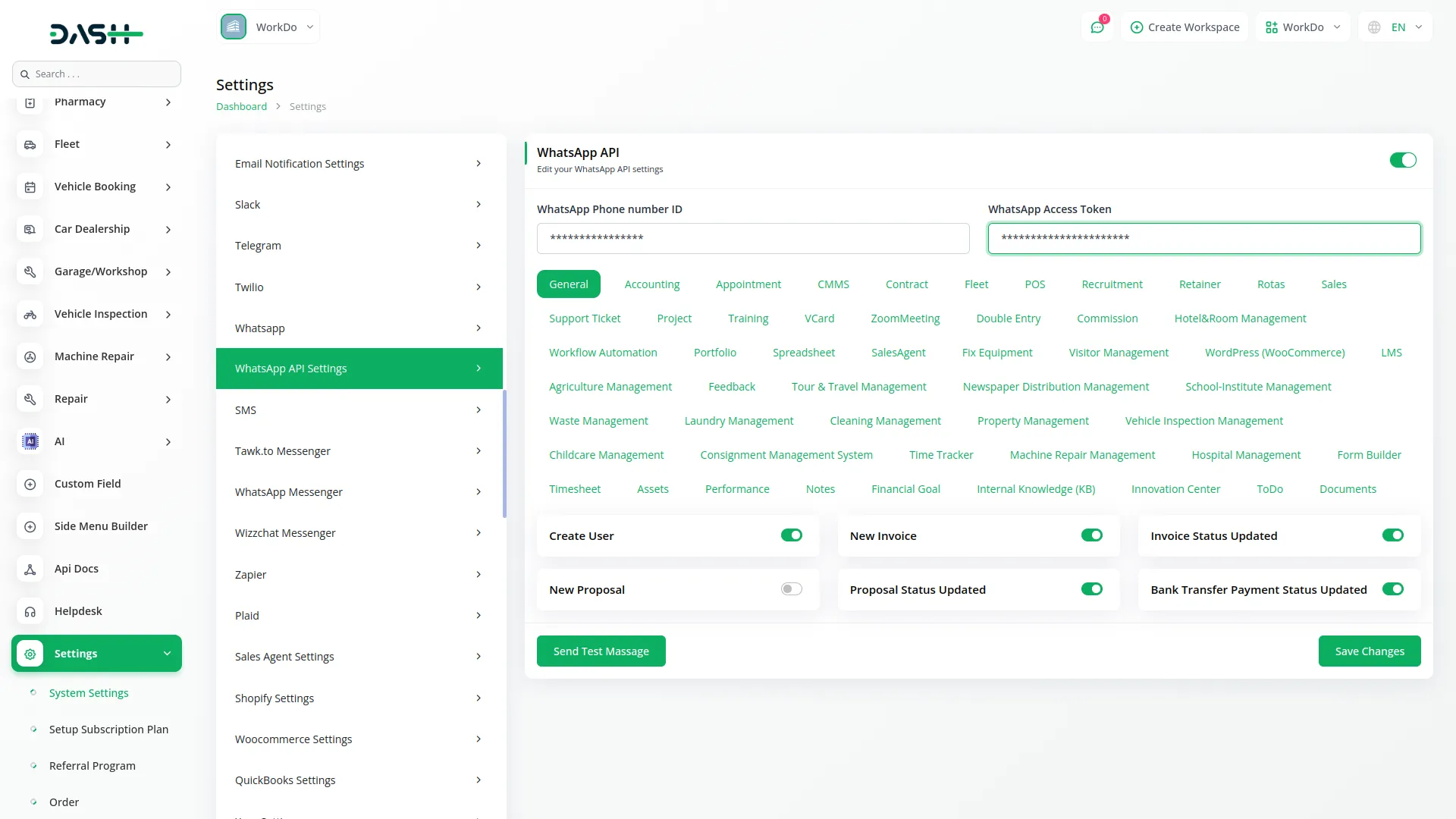Turn off the Create User toggle

(x=791, y=535)
